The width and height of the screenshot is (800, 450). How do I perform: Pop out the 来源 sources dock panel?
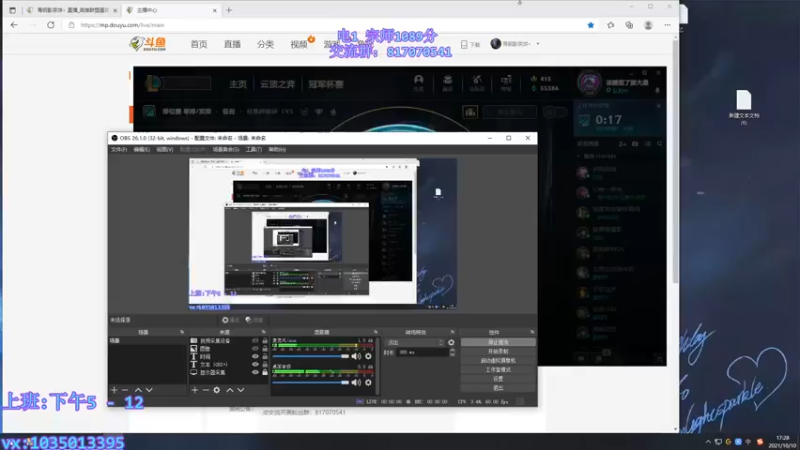pos(263,332)
